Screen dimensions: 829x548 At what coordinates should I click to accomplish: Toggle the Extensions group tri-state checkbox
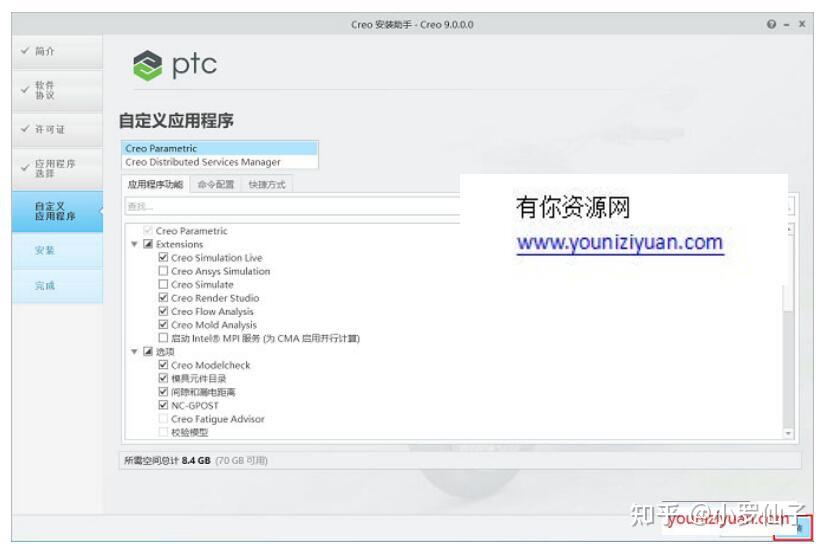point(148,244)
